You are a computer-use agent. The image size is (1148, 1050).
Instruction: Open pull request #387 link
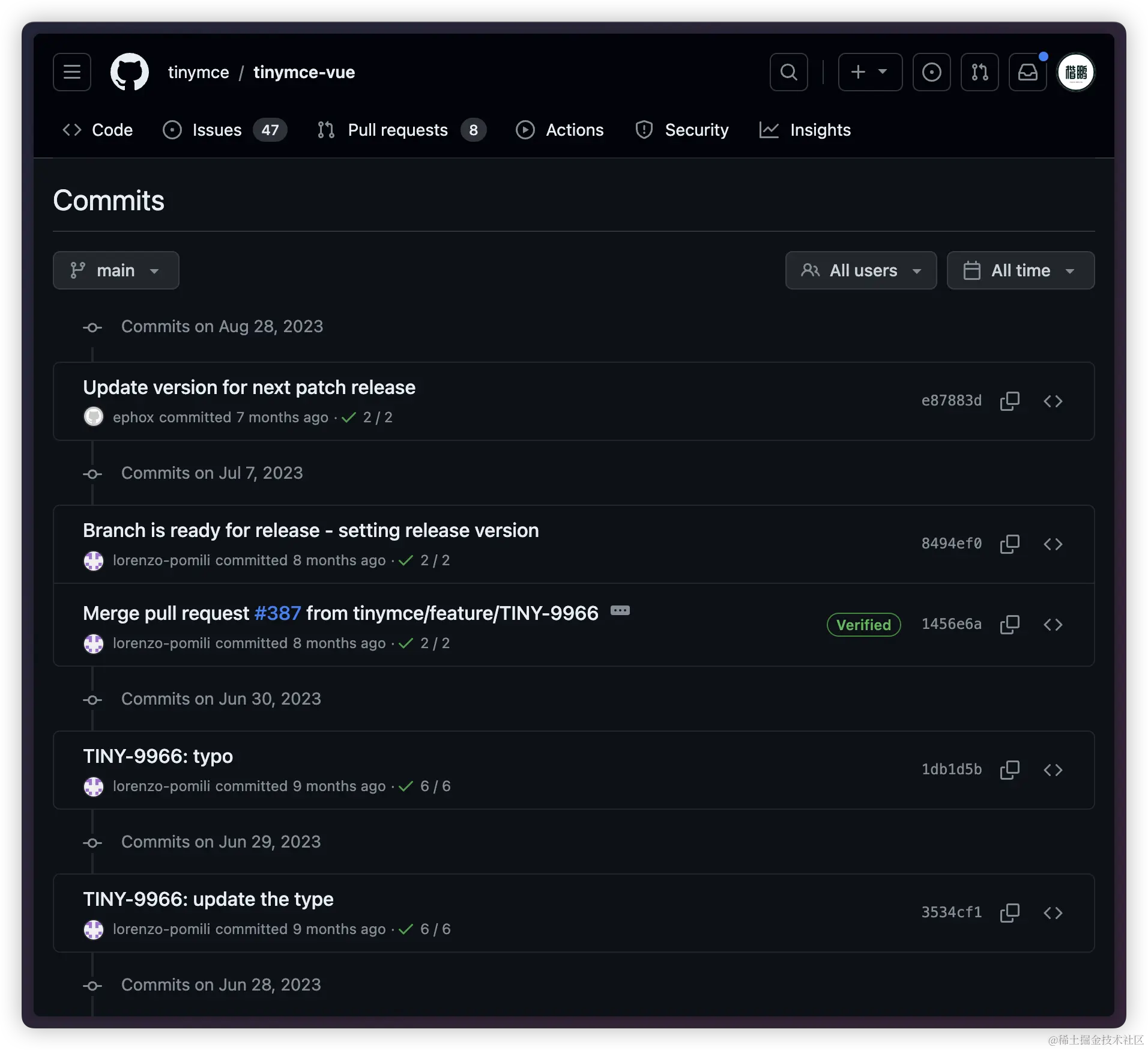coord(277,613)
